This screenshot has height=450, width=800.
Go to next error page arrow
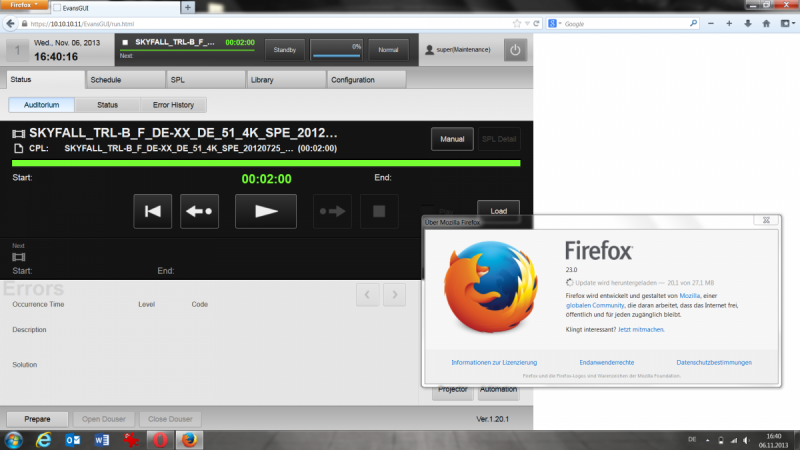(x=395, y=294)
